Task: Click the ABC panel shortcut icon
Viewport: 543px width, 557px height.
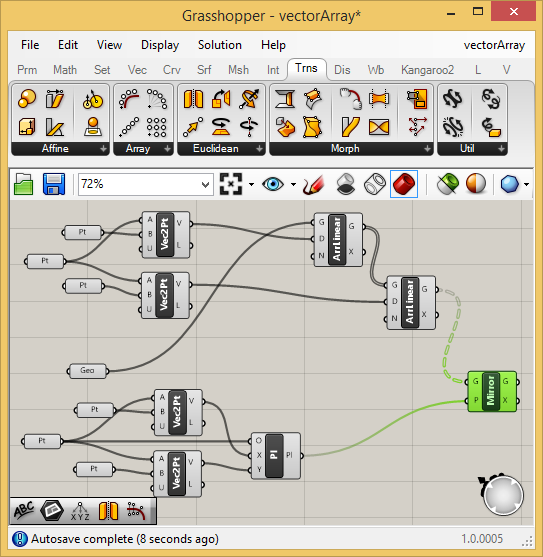Action: (24, 511)
